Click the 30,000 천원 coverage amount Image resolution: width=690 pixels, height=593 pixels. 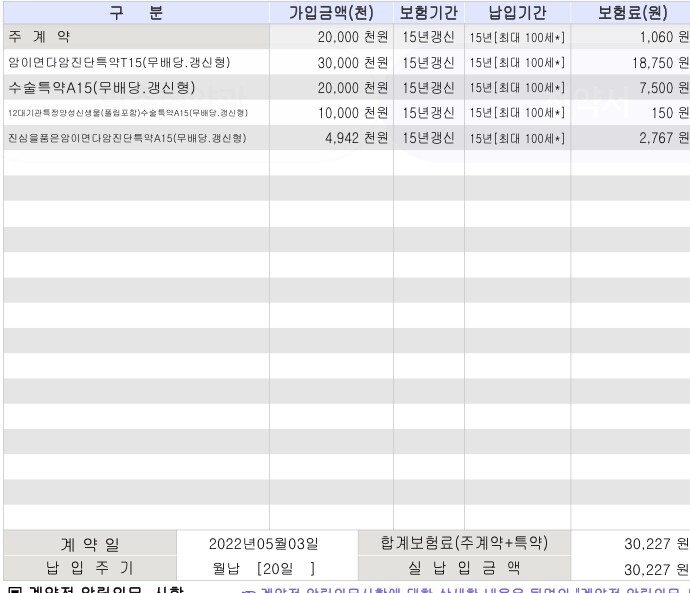(x=353, y=62)
